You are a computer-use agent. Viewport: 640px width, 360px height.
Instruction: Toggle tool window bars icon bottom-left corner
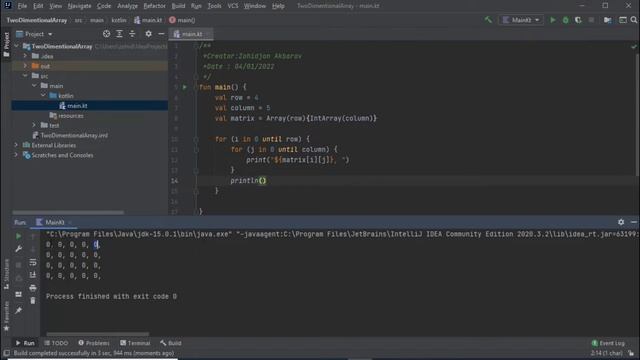point(6,353)
